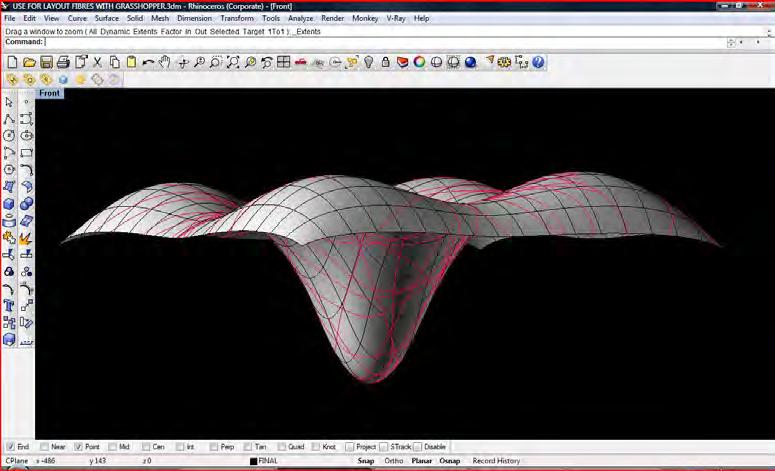Open a file with the folder icon
Viewport: 775px width, 471px height.
[x=29, y=62]
